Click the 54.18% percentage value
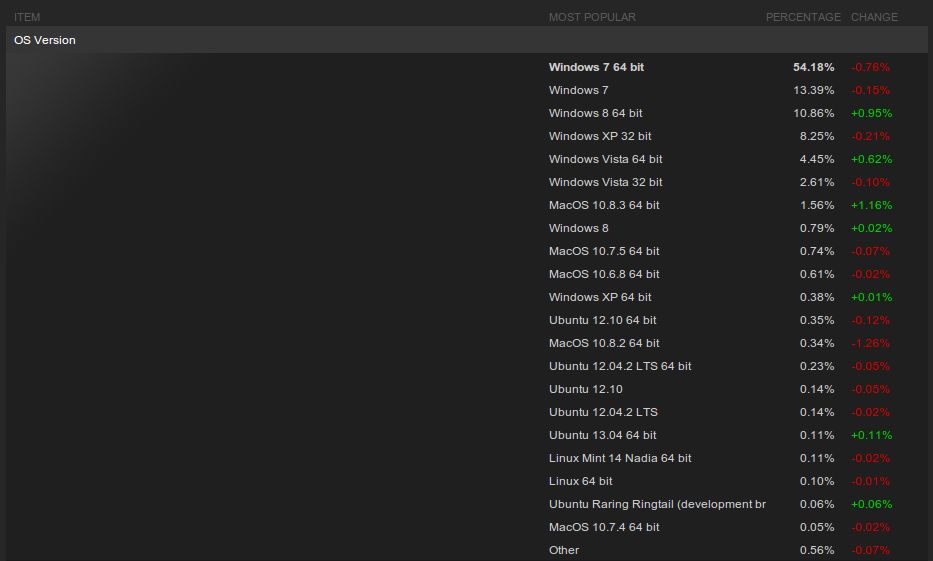Viewport: 933px width, 561px height. point(813,67)
